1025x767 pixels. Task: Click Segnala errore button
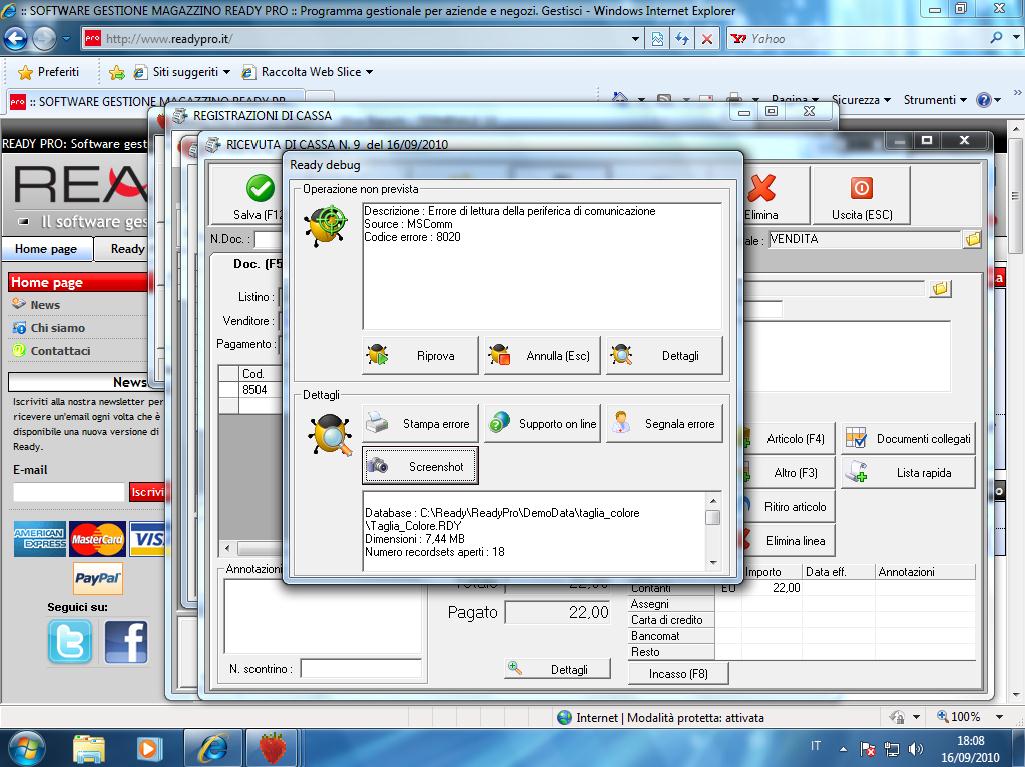point(664,424)
